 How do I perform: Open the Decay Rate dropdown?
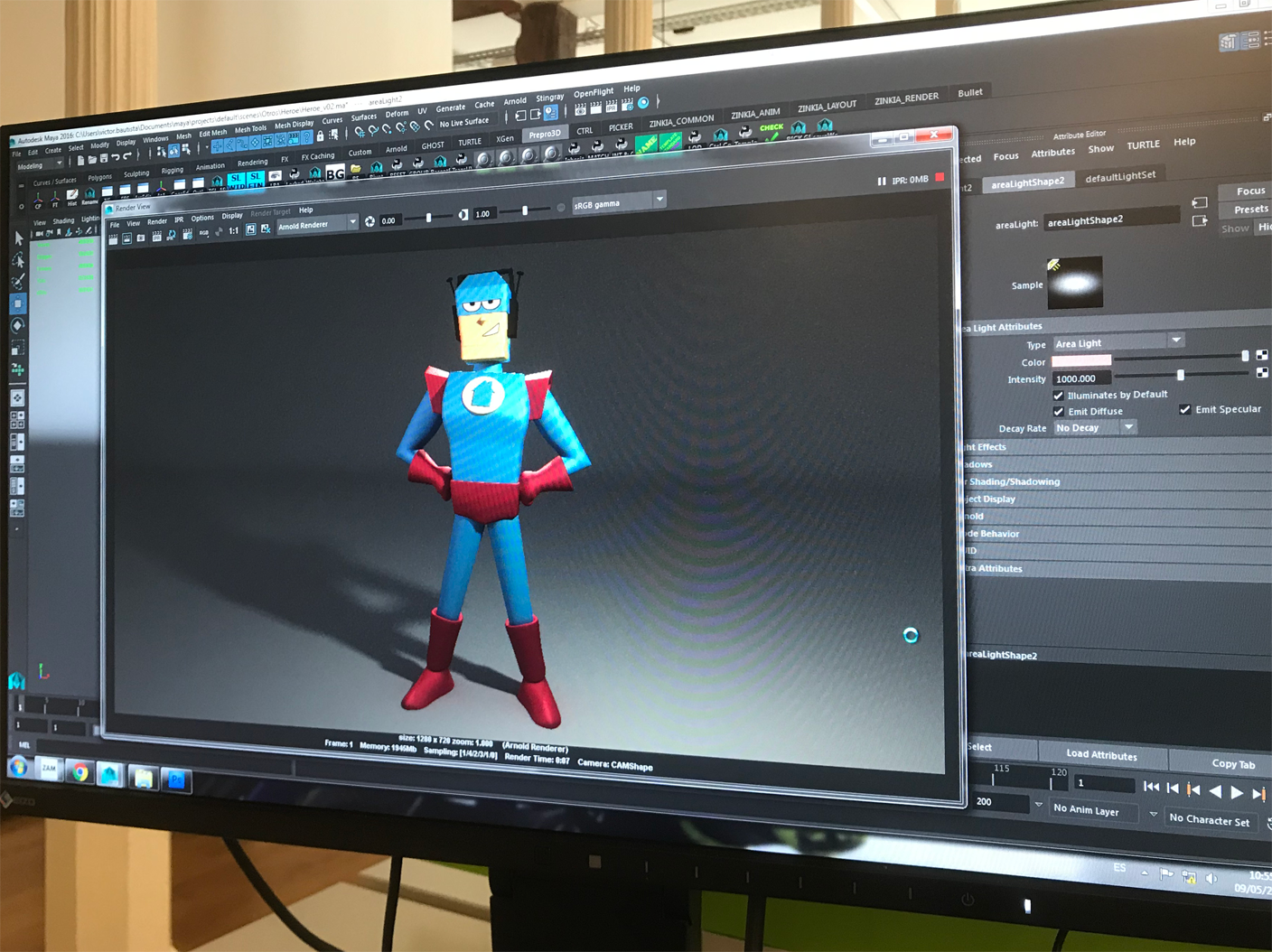pos(1095,428)
